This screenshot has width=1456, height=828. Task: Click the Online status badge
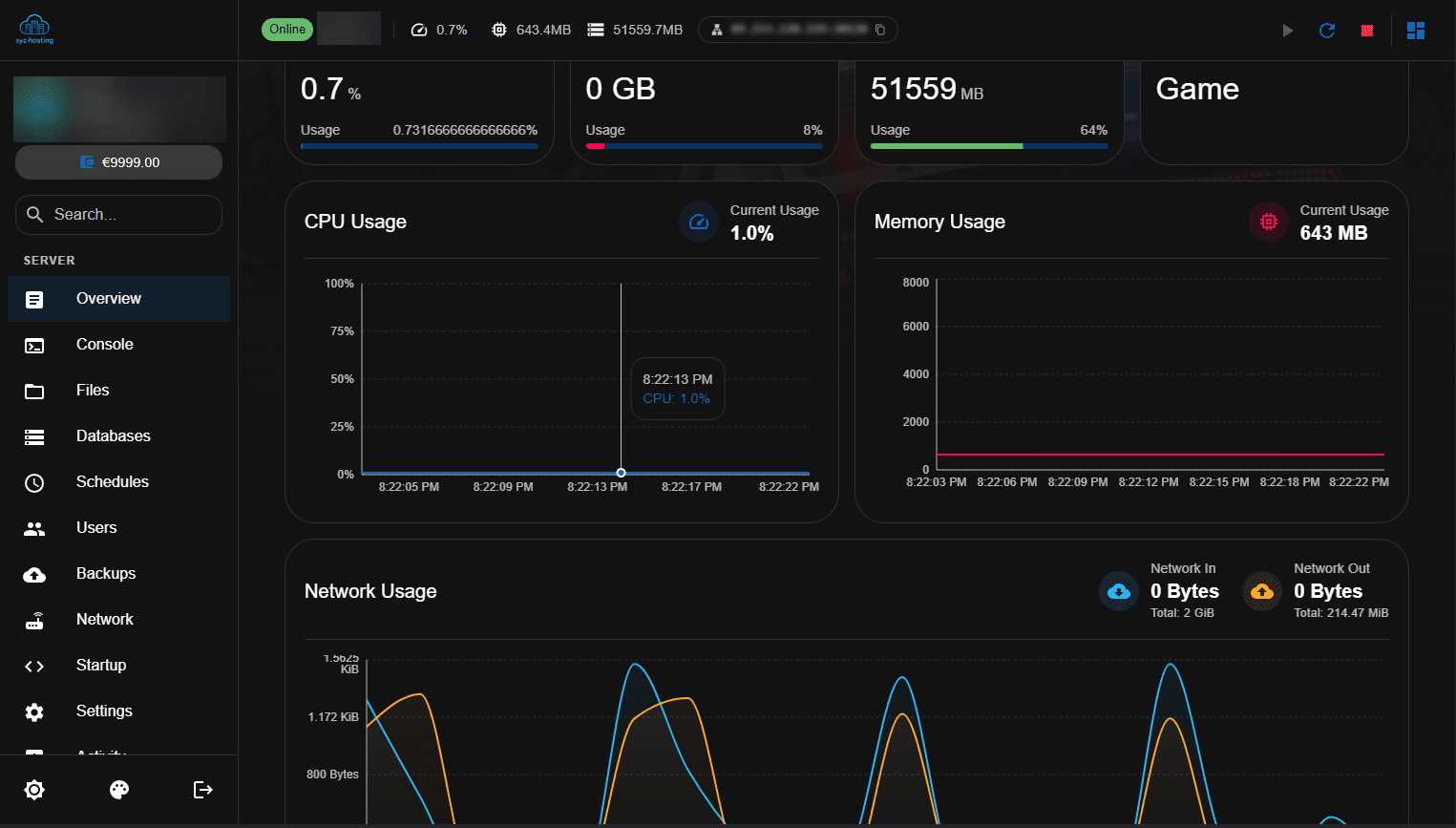click(x=287, y=30)
